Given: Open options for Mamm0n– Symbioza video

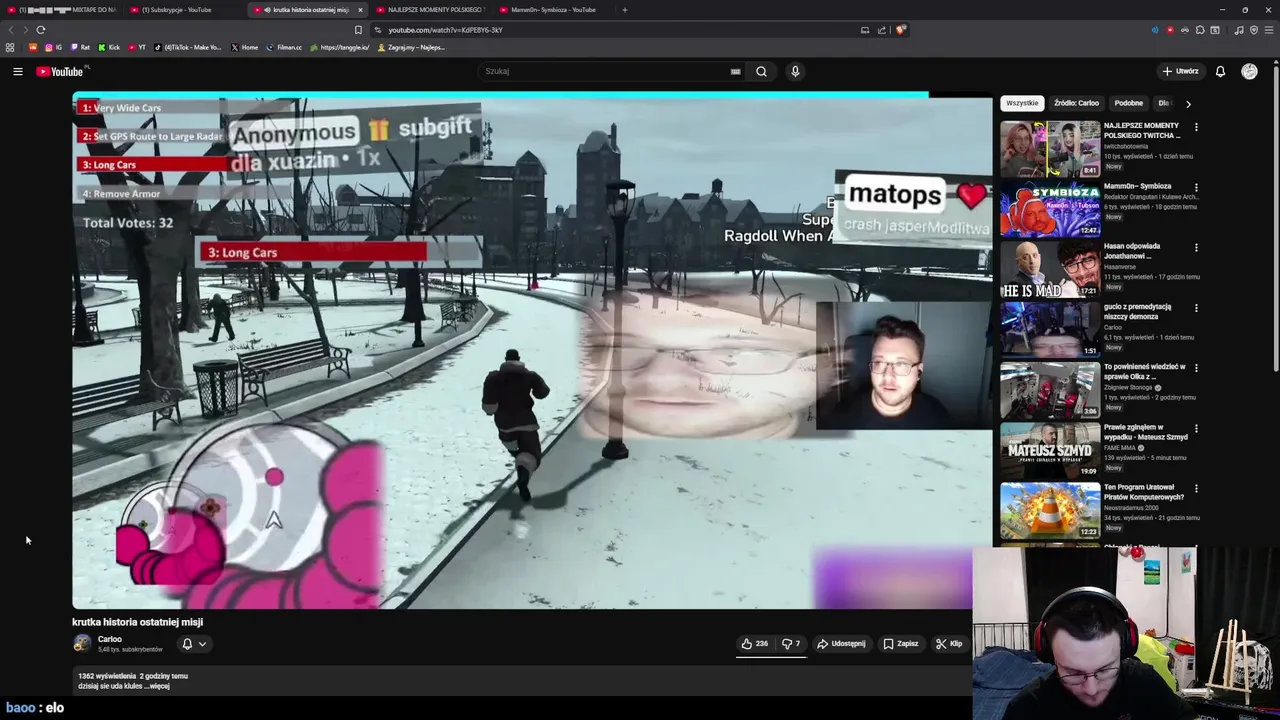Looking at the screenshot, I should tap(1196, 187).
